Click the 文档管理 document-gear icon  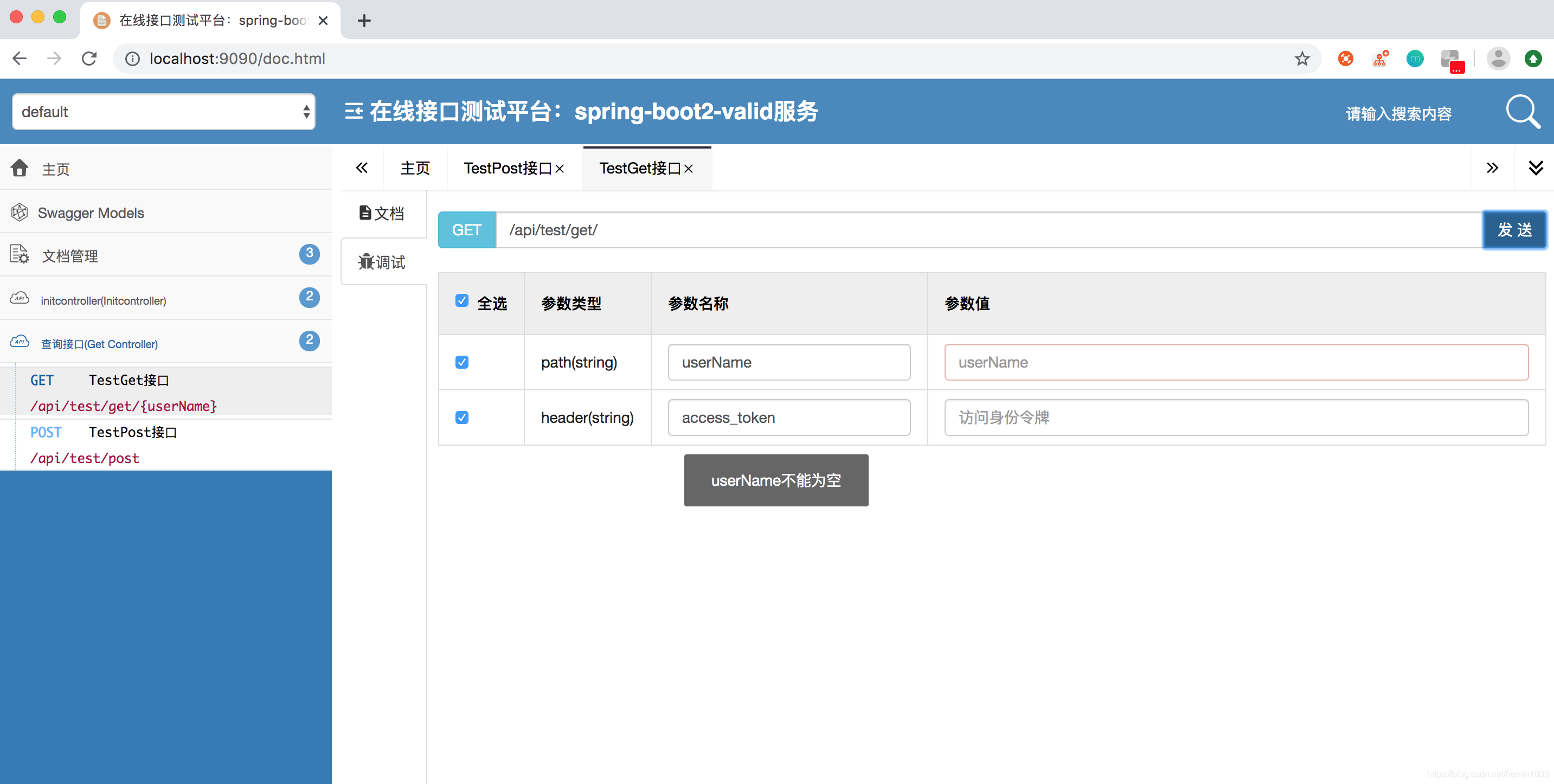click(x=20, y=255)
